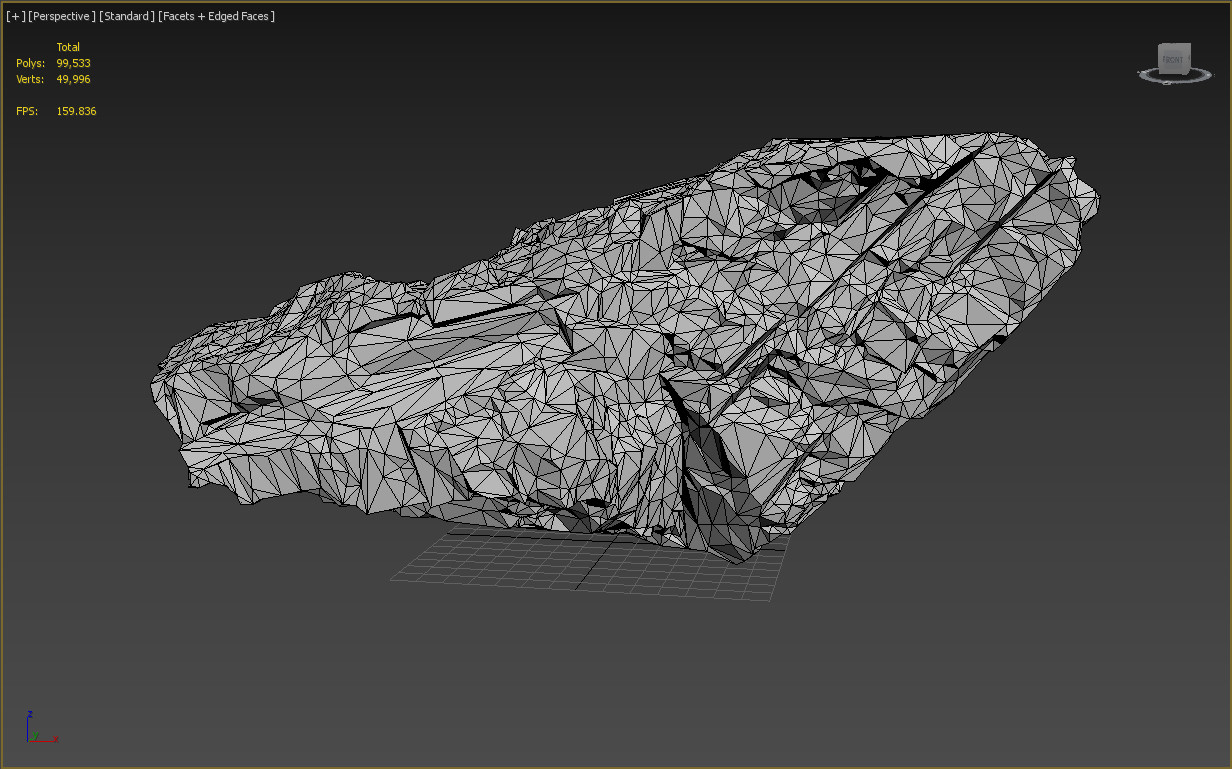Click the FRONT face of the ViewCube
The height and width of the screenshot is (769, 1232).
pyautogui.click(x=1174, y=61)
